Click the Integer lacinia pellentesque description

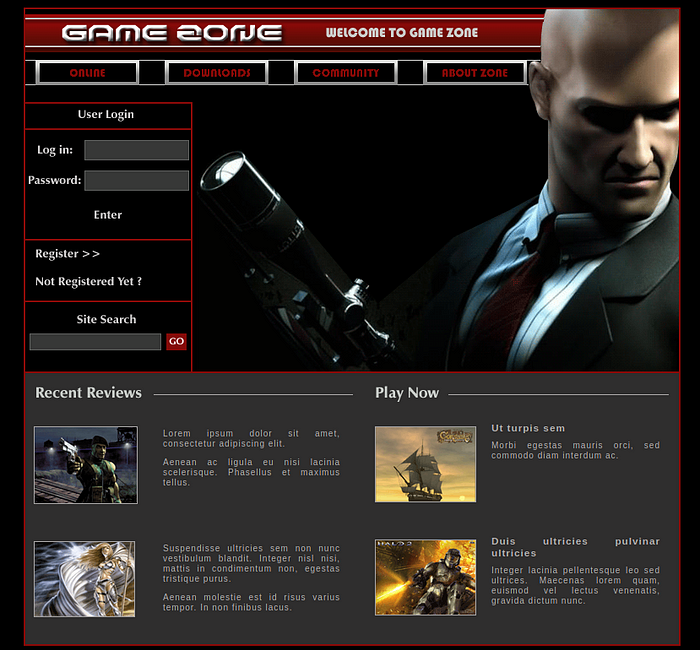[x=575, y=585]
